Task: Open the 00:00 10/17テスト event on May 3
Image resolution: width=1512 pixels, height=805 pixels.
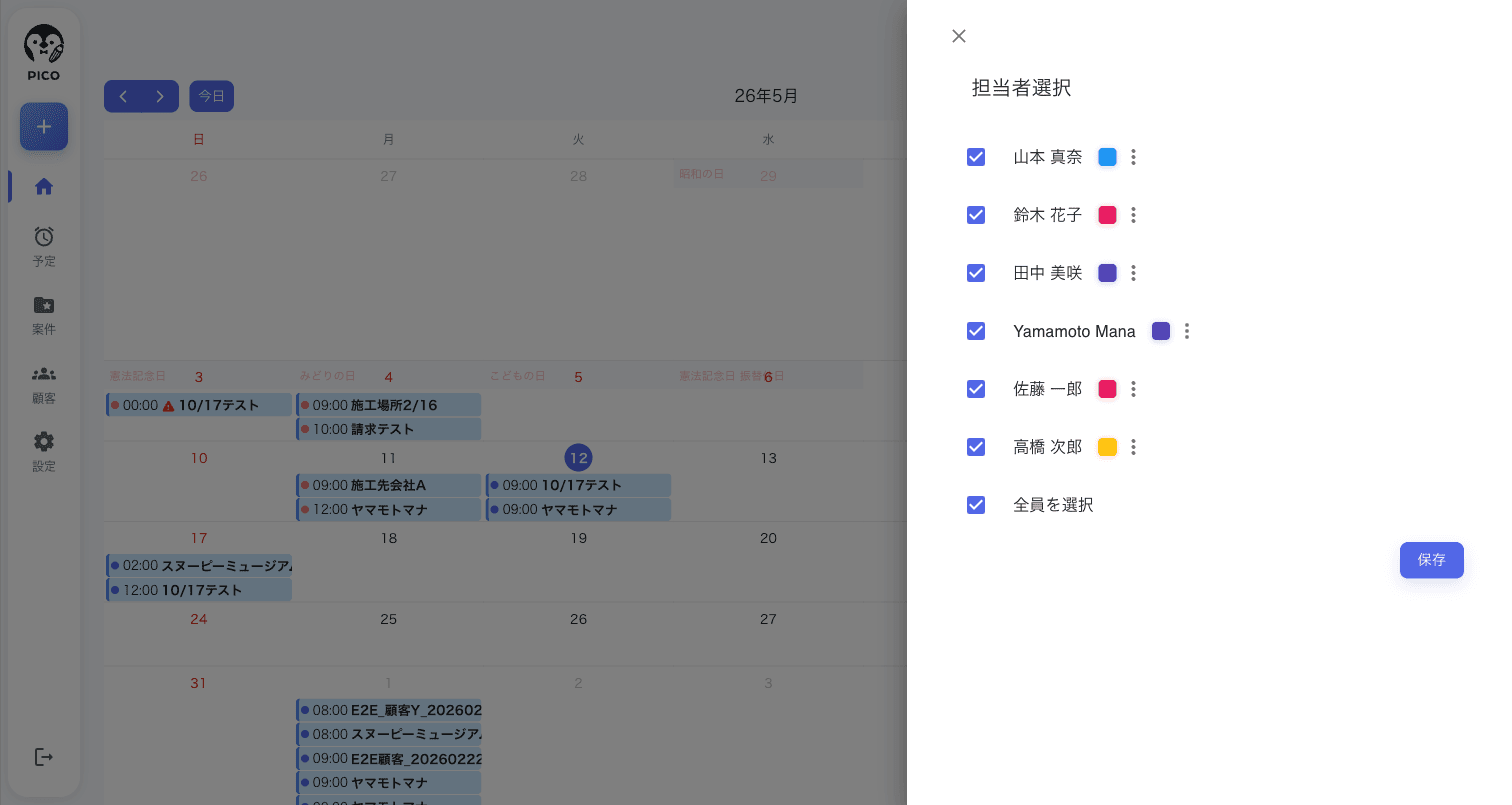Action: pyautogui.click(x=199, y=405)
